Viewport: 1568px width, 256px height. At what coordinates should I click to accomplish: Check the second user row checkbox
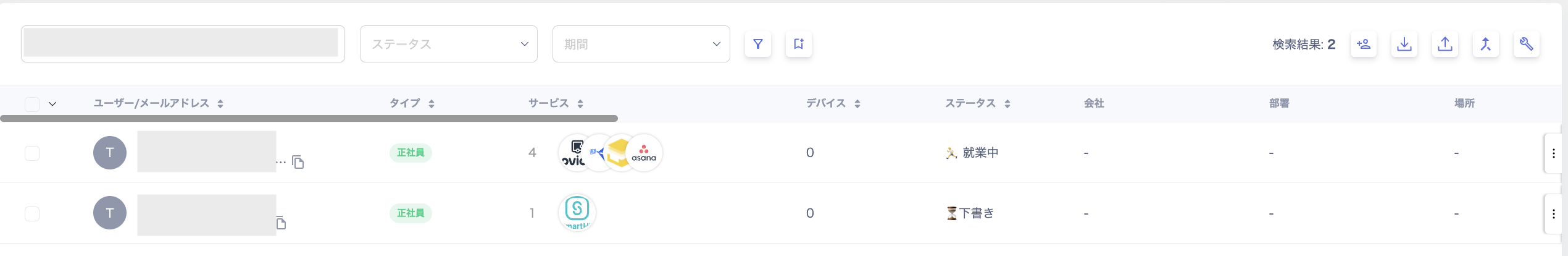tap(32, 213)
